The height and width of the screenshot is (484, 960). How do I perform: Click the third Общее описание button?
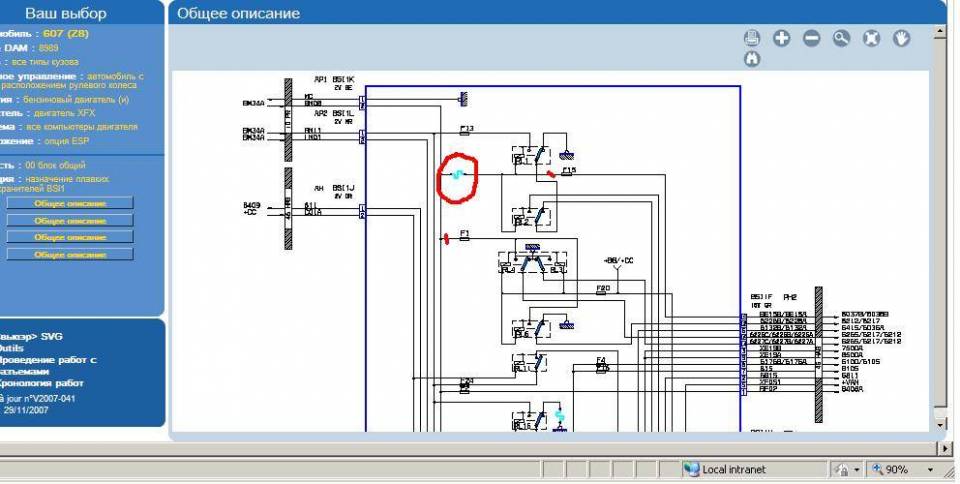click(70, 237)
